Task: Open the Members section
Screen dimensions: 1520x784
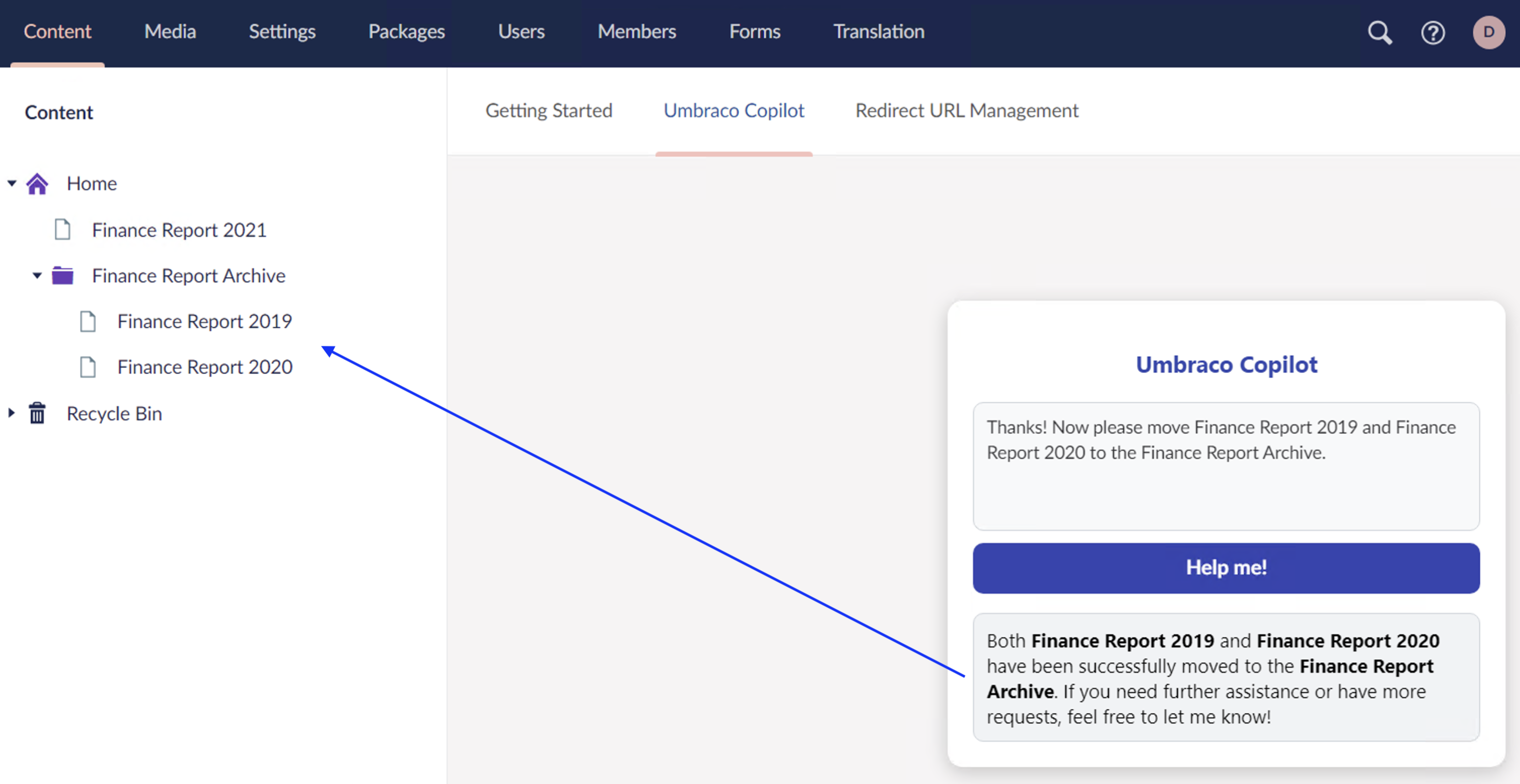Action: [x=637, y=31]
